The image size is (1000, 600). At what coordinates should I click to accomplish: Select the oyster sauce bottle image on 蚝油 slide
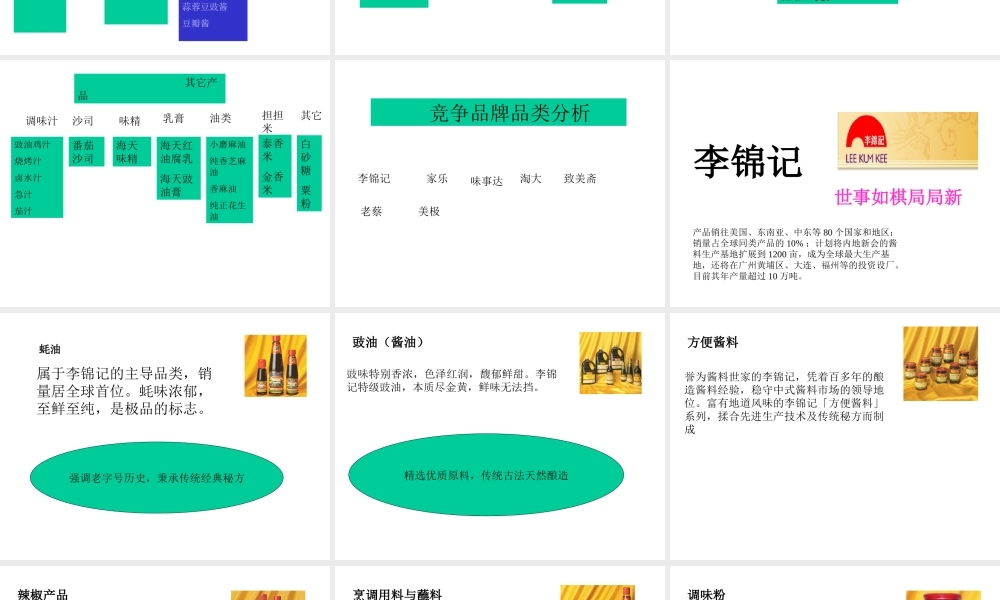[277, 364]
